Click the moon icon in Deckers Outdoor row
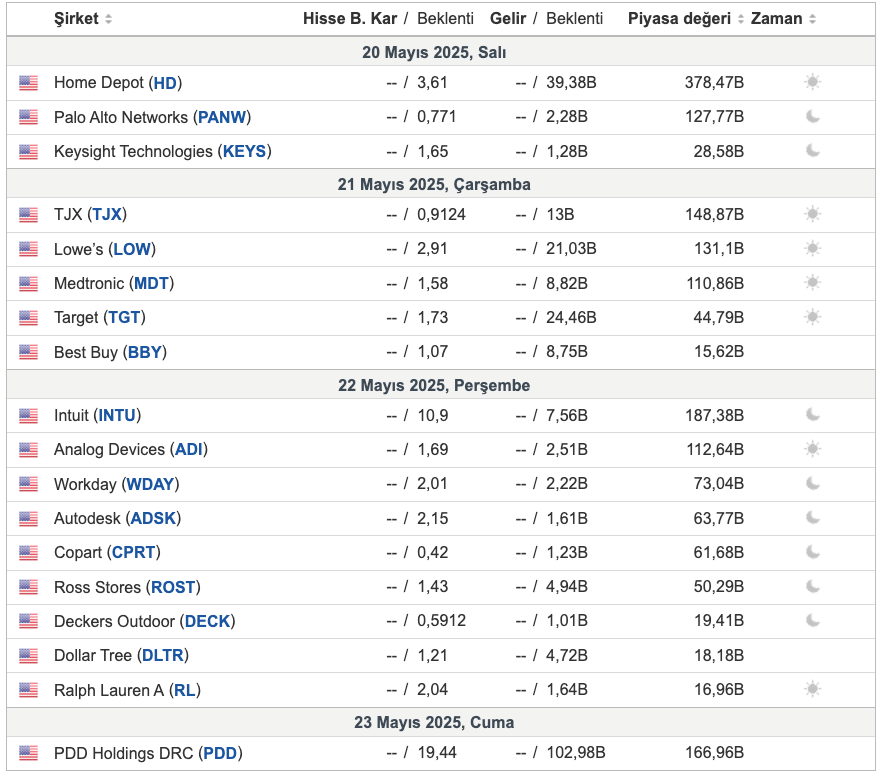The height and width of the screenshot is (778, 878). 812,621
